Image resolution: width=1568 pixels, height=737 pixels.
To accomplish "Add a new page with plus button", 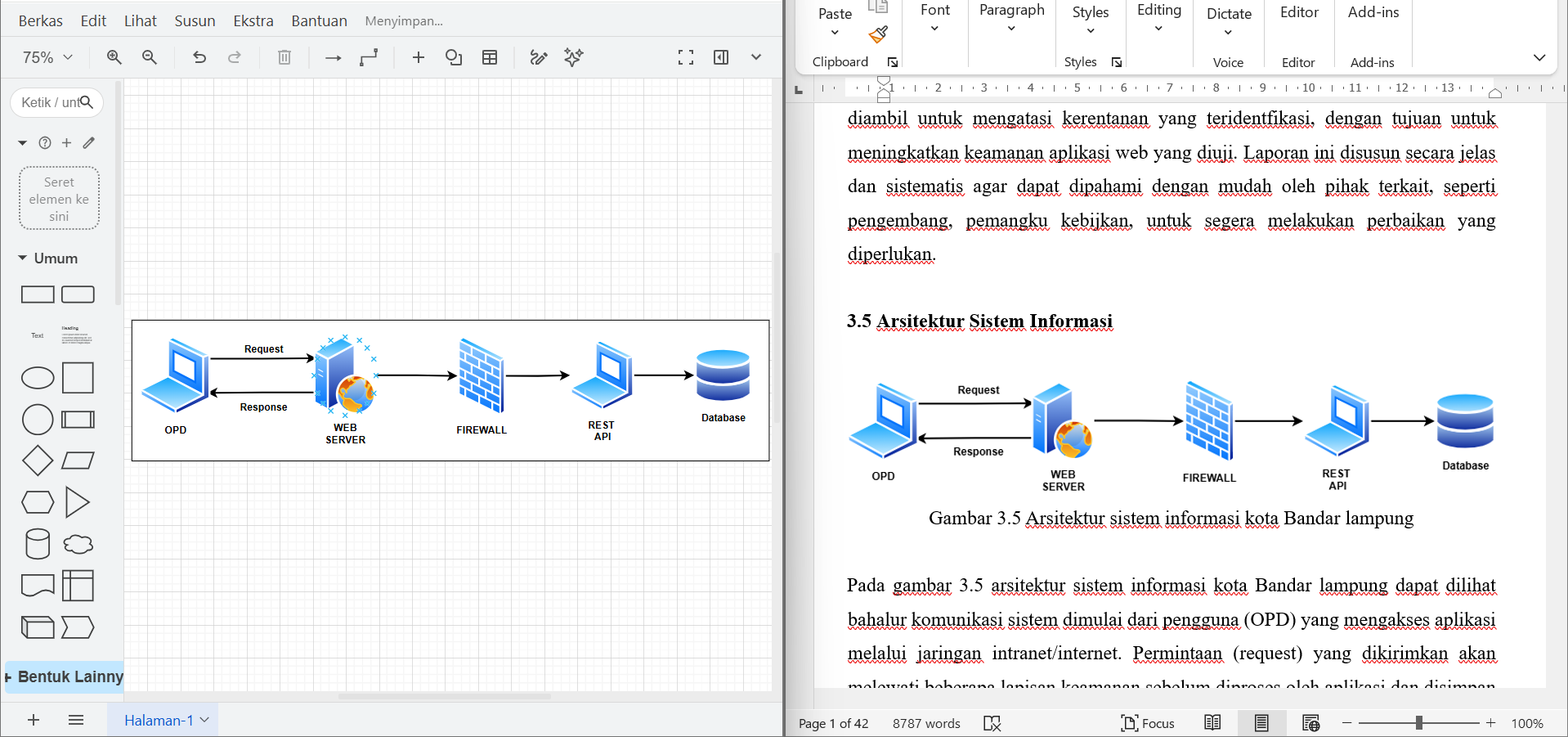I will tap(34, 720).
